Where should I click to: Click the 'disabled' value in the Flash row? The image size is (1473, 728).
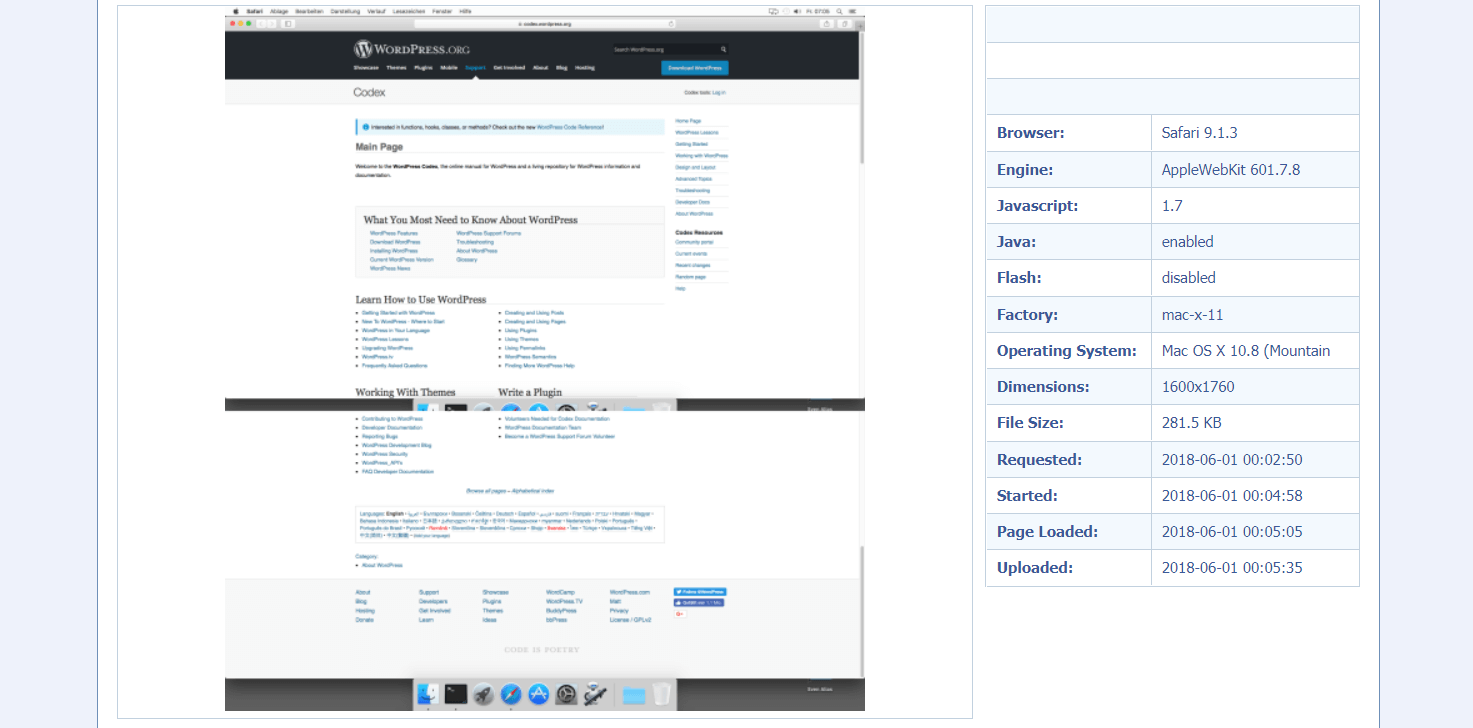click(x=1189, y=277)
